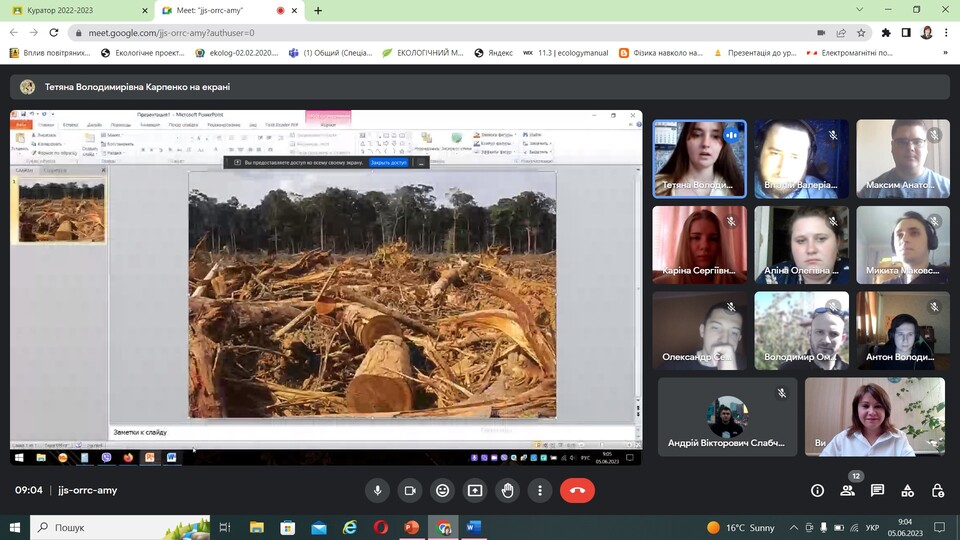Click the present screen icon
Image resolution: width=960 pixels, height=540 pixels.
pyautogui.click(x=475, y=490)
